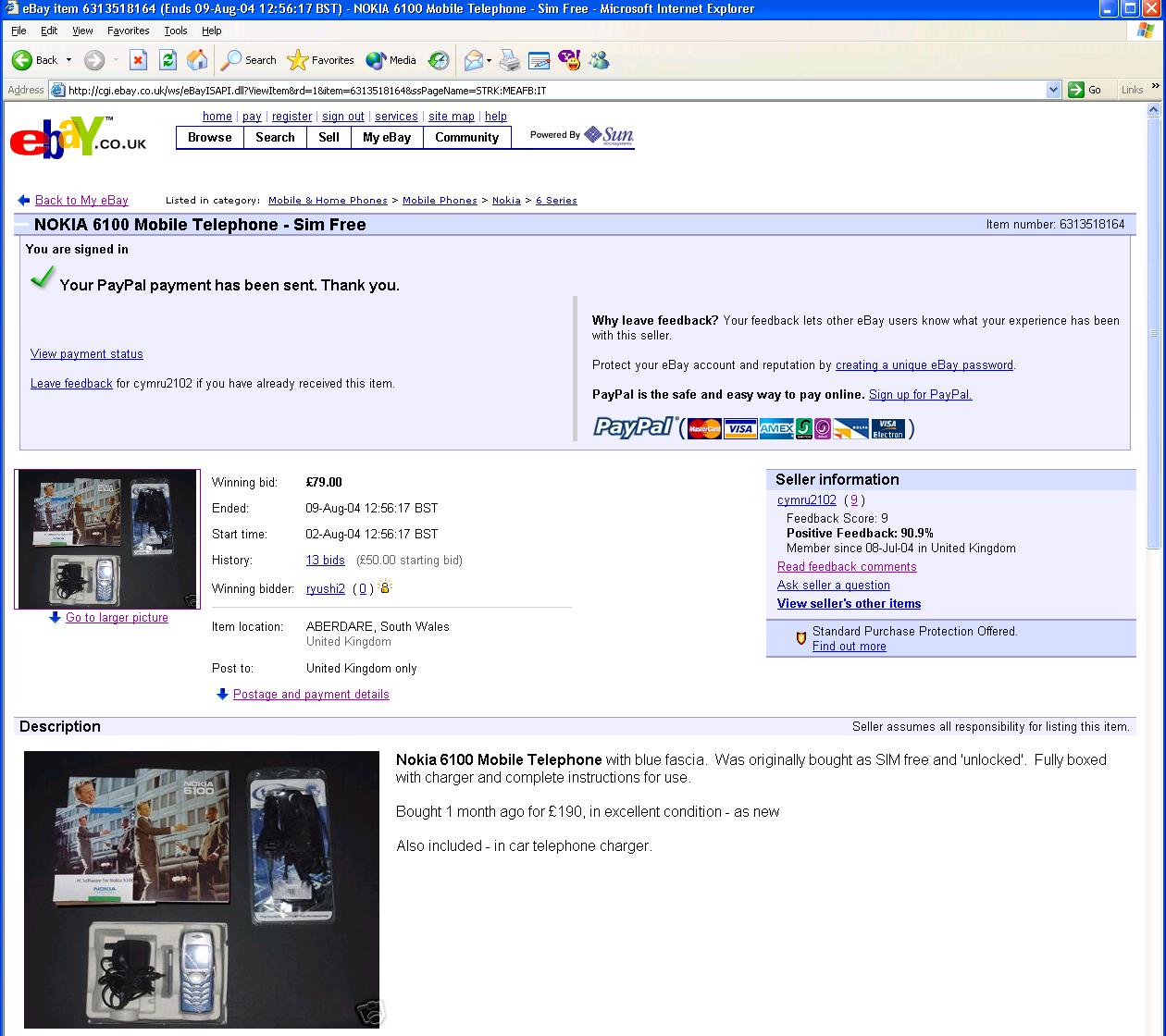1166x1036 pixels.
Task: Click the new-user icon next to ryushi2
Action: click(385, 586)
